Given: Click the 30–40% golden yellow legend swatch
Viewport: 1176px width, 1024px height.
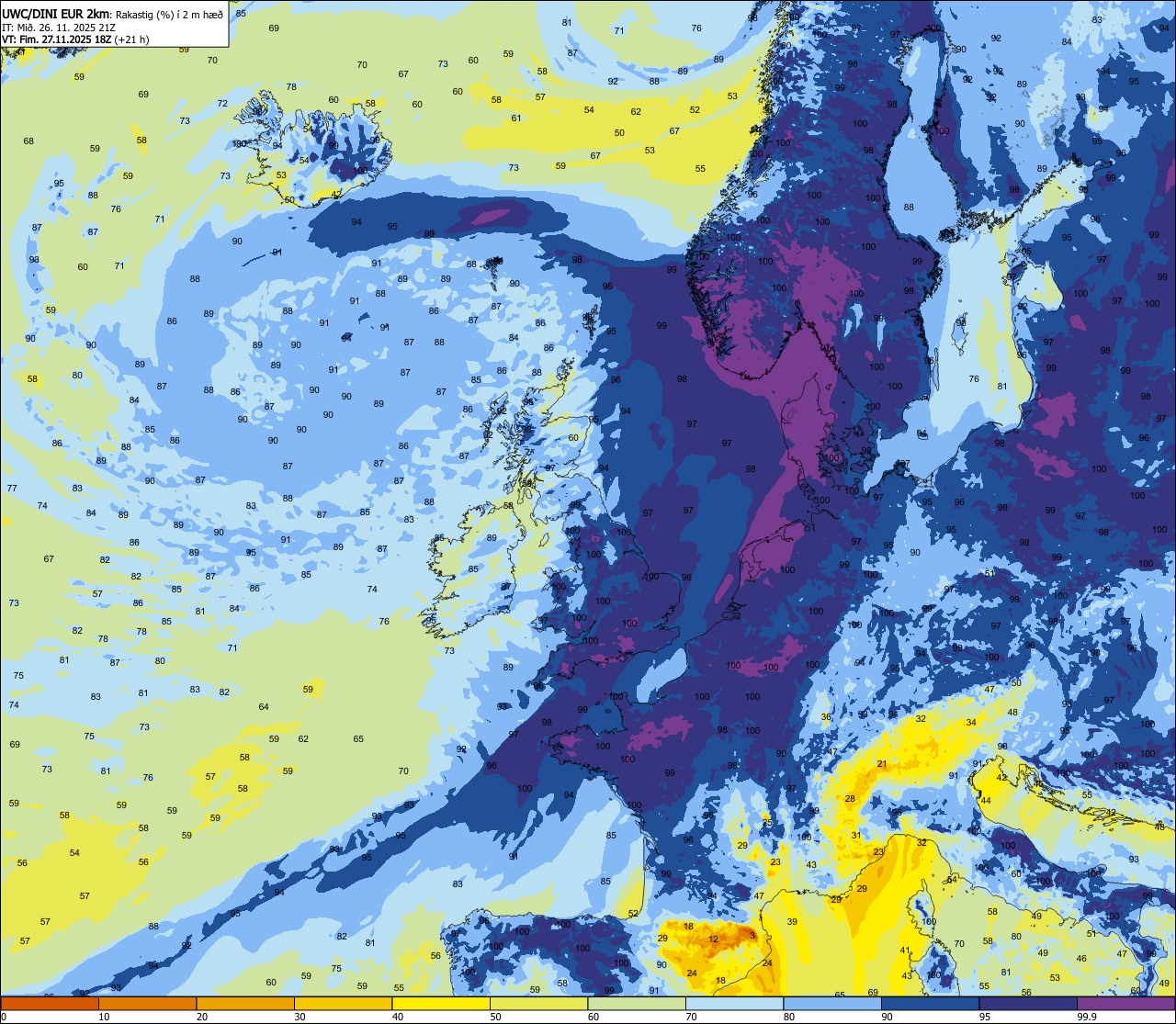Looking at the screenshot, I should [x=343, y=1003].
